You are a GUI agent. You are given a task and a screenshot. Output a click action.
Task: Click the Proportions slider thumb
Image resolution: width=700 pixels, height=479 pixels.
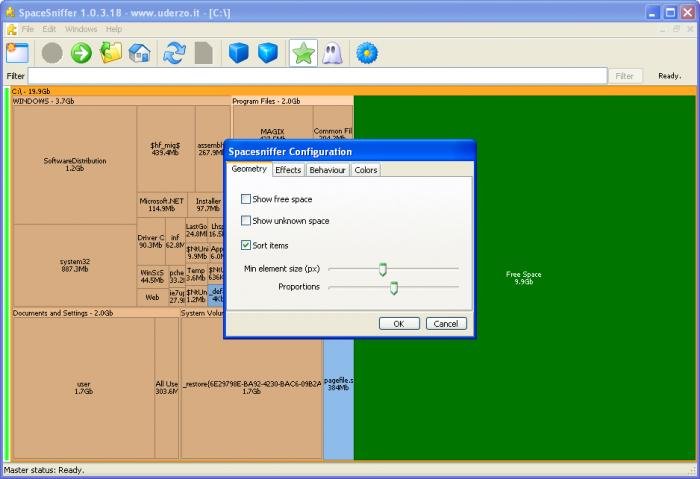click(394, 287)
